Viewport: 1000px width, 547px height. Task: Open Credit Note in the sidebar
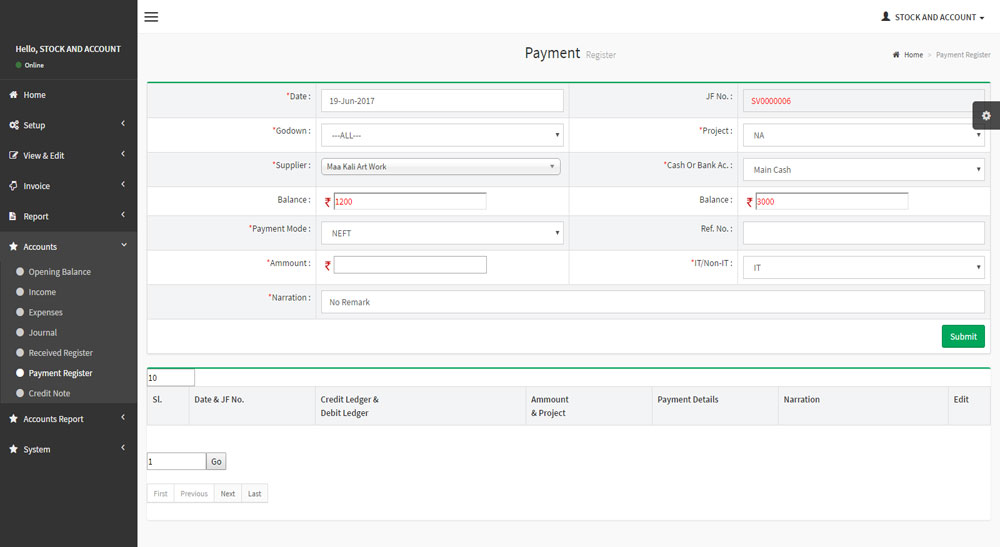49,393
